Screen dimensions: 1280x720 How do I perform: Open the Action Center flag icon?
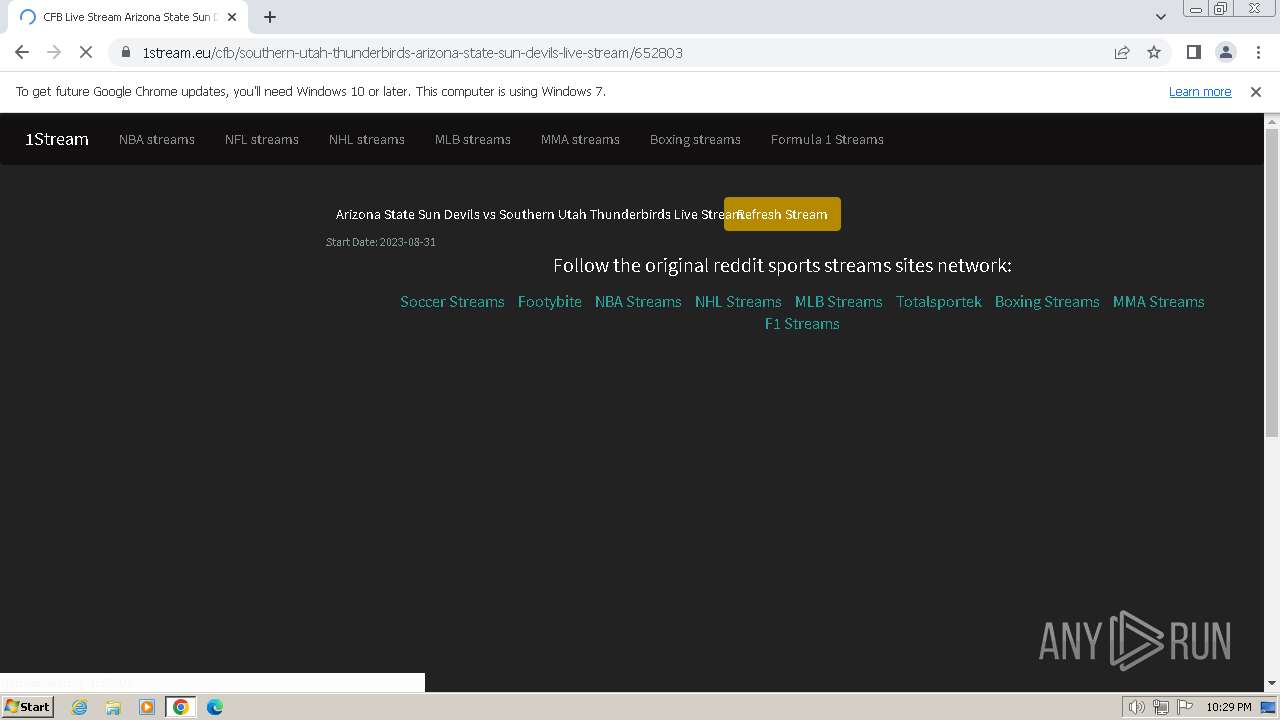(1183, 707)
